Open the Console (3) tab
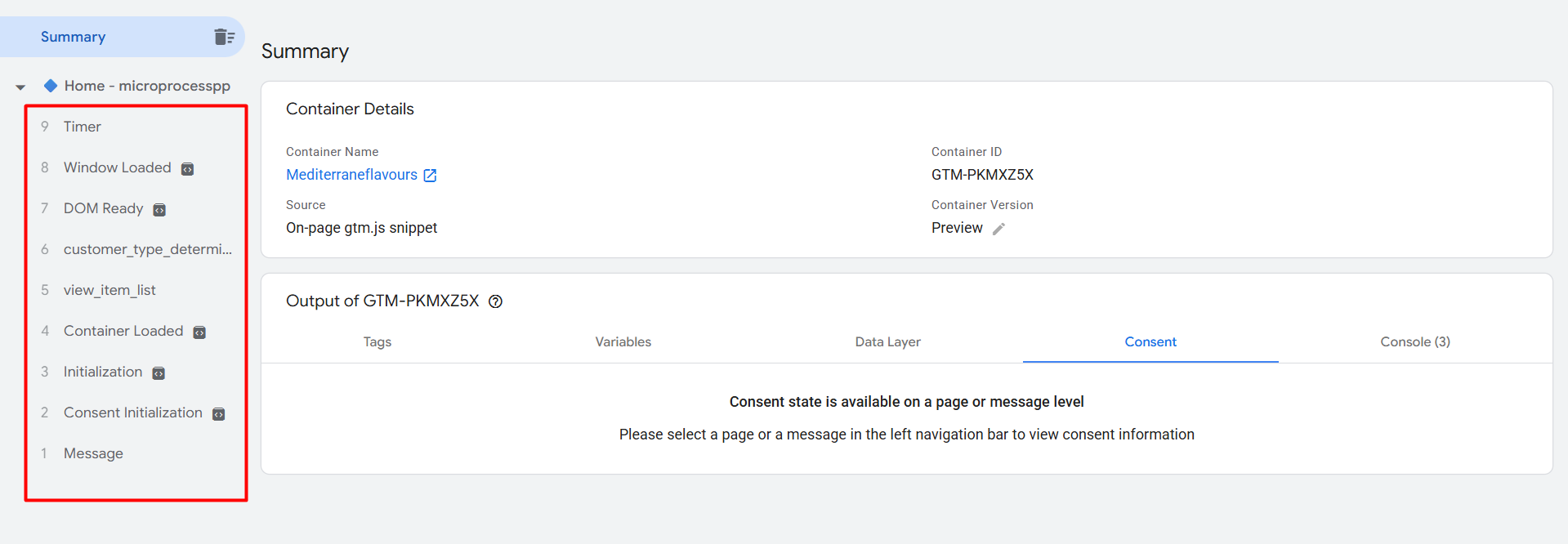 tap(1414, 341)
